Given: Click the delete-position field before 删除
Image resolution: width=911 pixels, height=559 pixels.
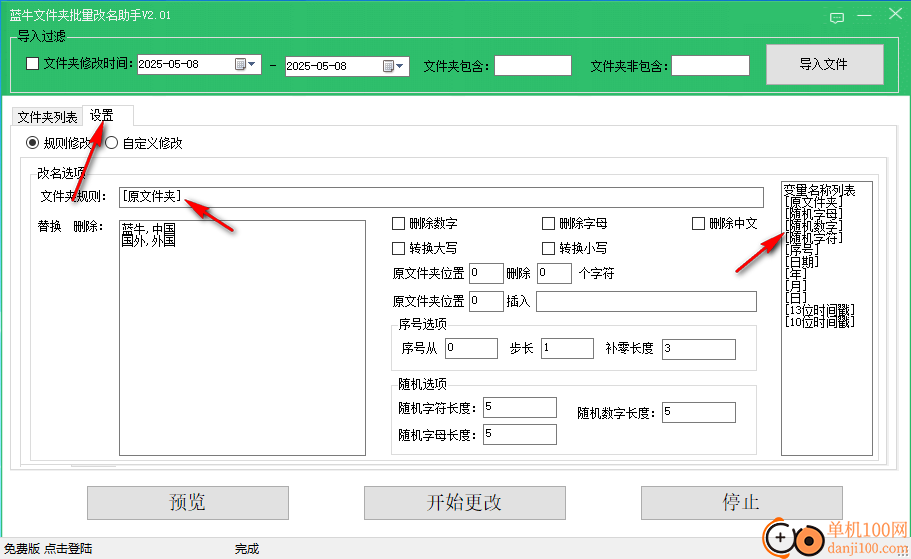Looking at the screenshot, I should (x=486, y=273).
